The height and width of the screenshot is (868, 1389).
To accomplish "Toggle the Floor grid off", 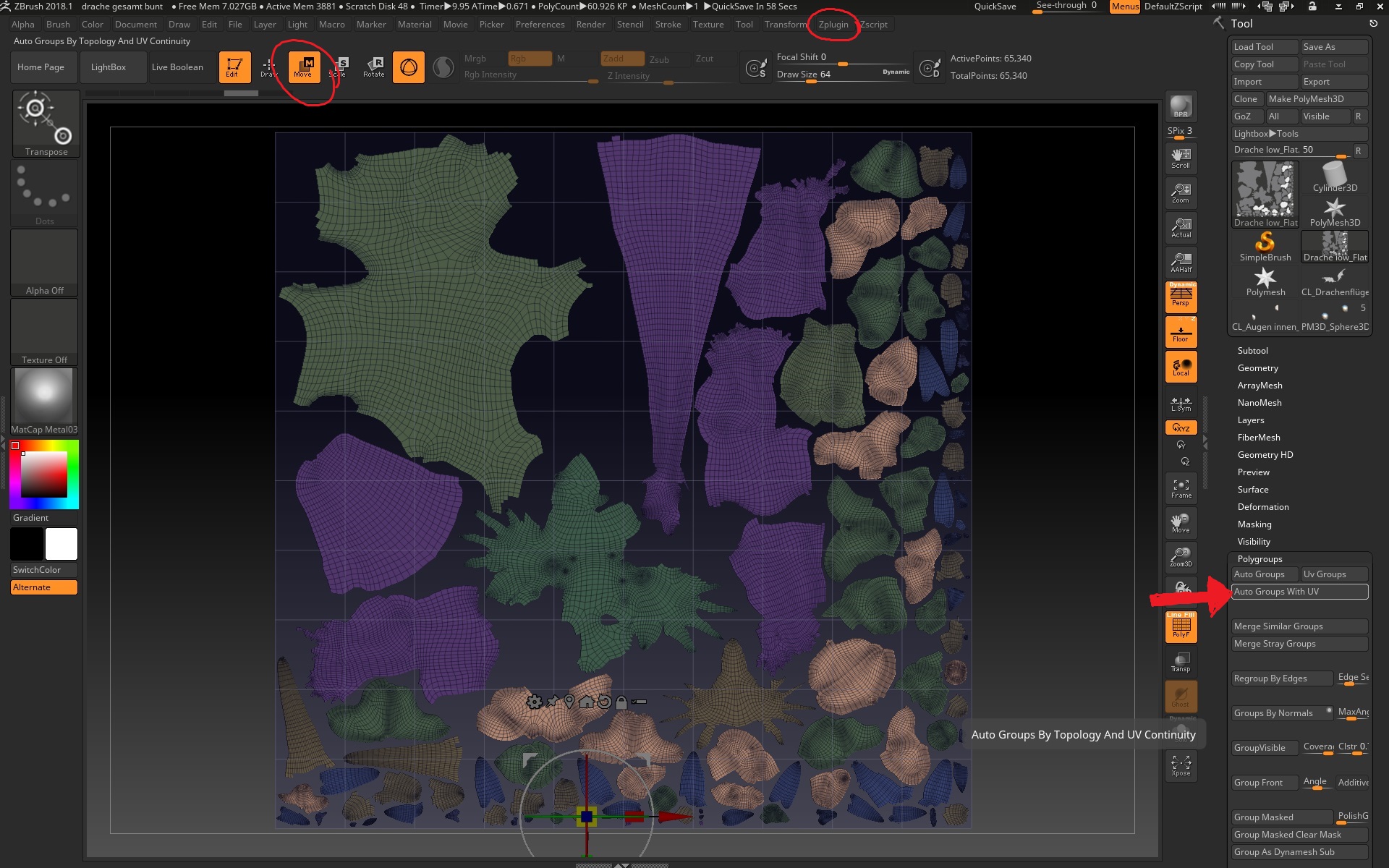I will coord(1181,333).
